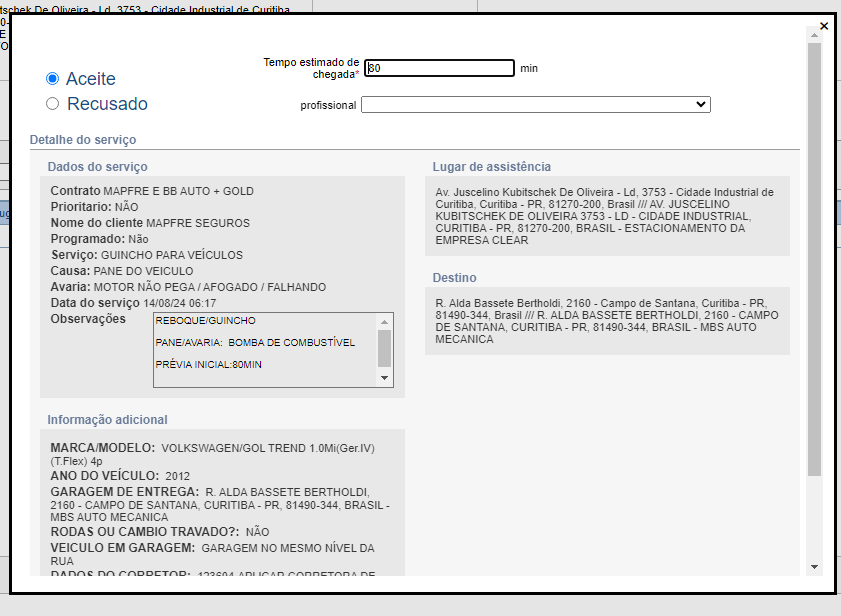
Task: Click Causa: PANE DO VEICULO
Action: tap(122, 271)
